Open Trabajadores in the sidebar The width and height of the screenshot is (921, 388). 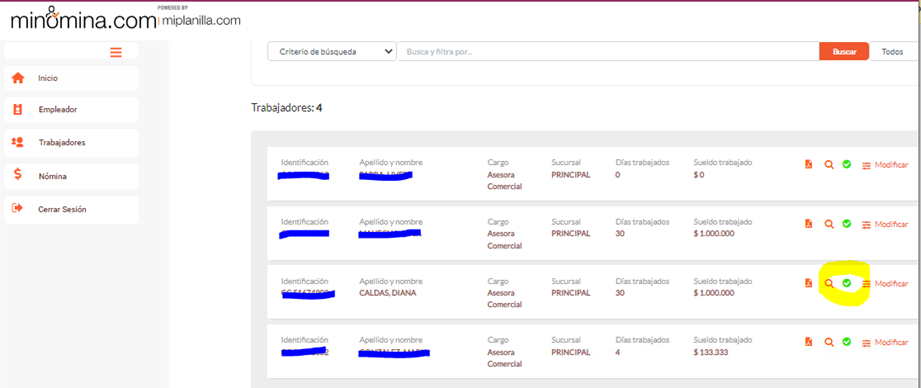click(71, 143)
